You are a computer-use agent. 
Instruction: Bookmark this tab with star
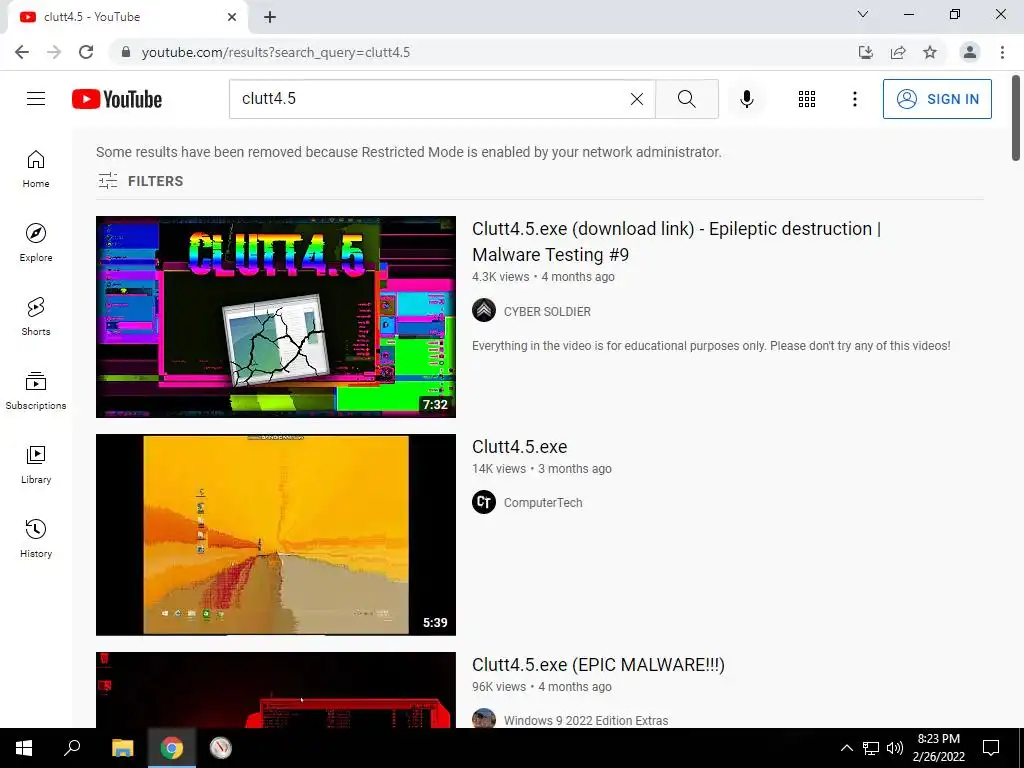click(930, 52)
